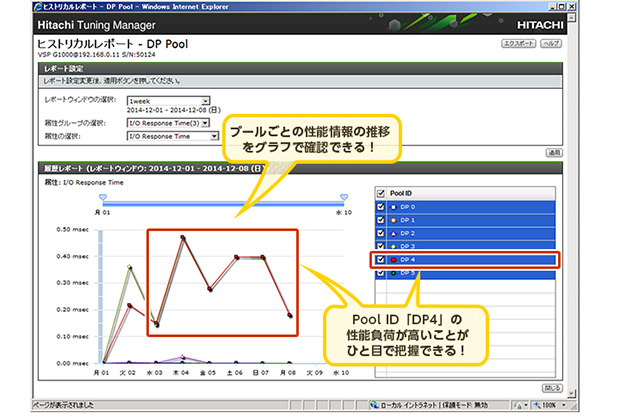Select the DP 2 row label

point(407,233)
